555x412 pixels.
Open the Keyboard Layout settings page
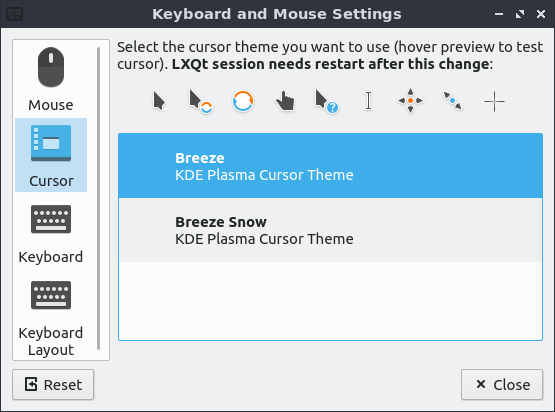pyautogui.click(x=51, y=318)
